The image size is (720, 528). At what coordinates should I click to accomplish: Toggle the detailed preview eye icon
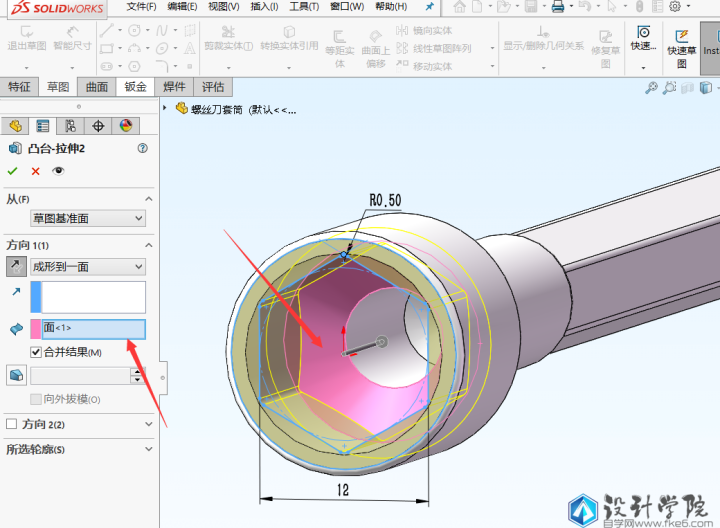tap(58, 171)
